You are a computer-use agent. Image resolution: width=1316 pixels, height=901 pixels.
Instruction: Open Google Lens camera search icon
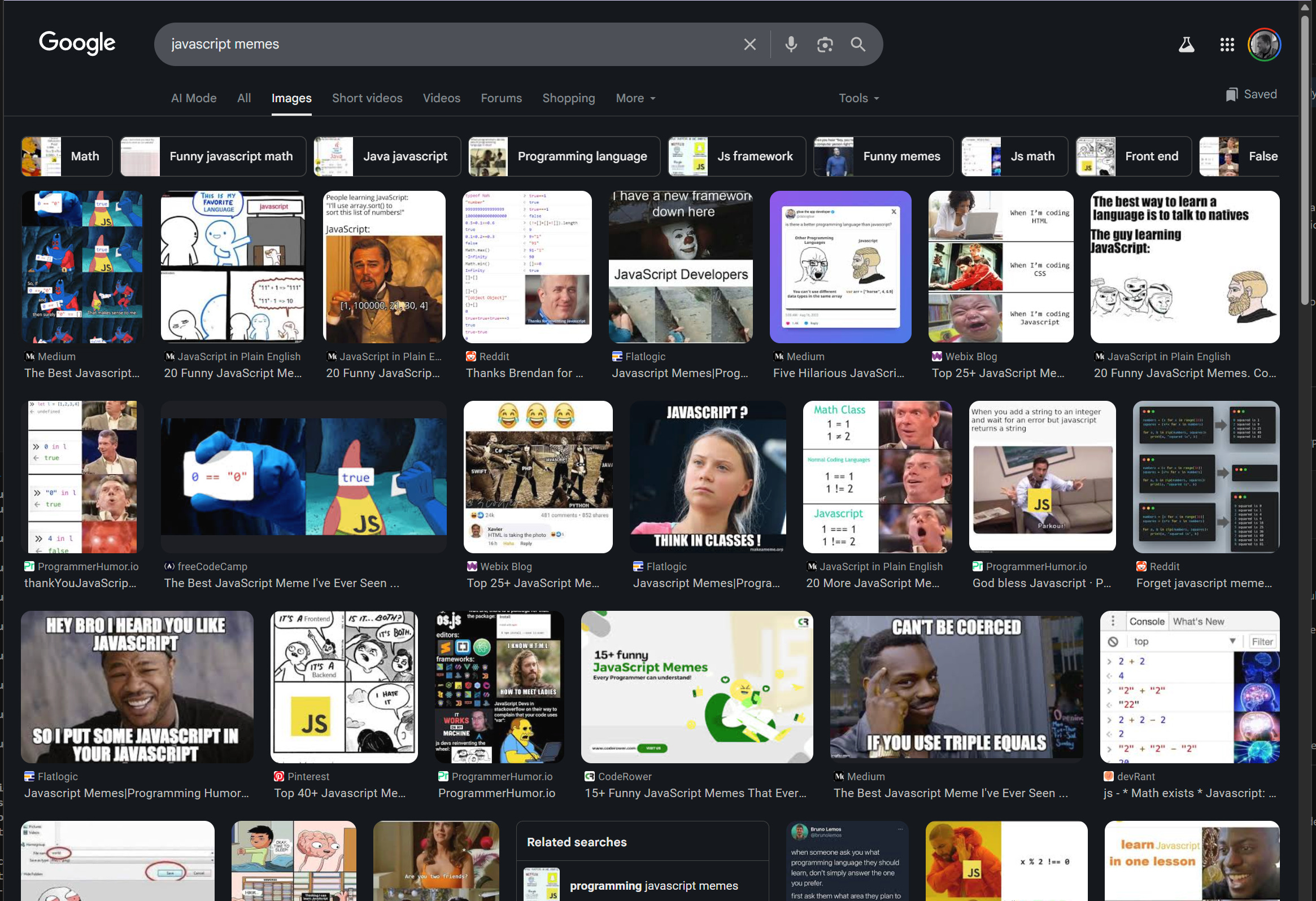[x=825, y=44]
